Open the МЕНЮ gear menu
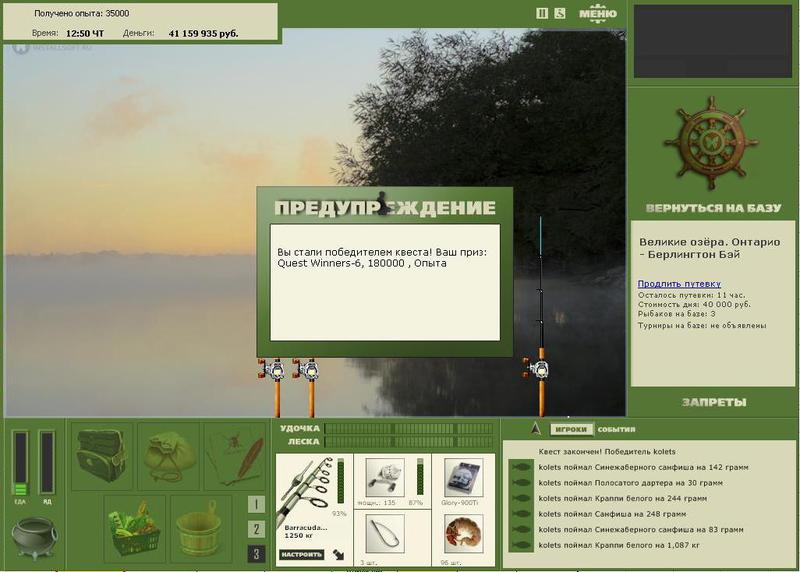 (x=597, y=12)
